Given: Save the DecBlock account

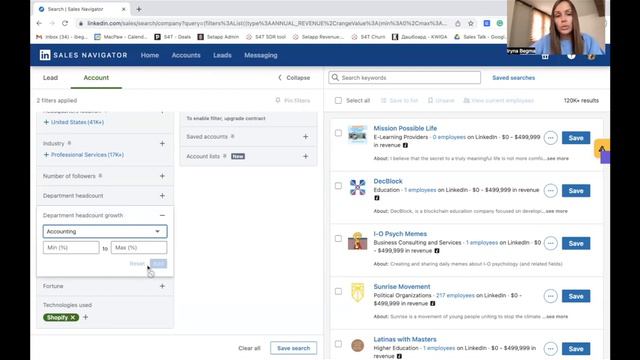Looking at the screenshot, I should tap(576, 191).
